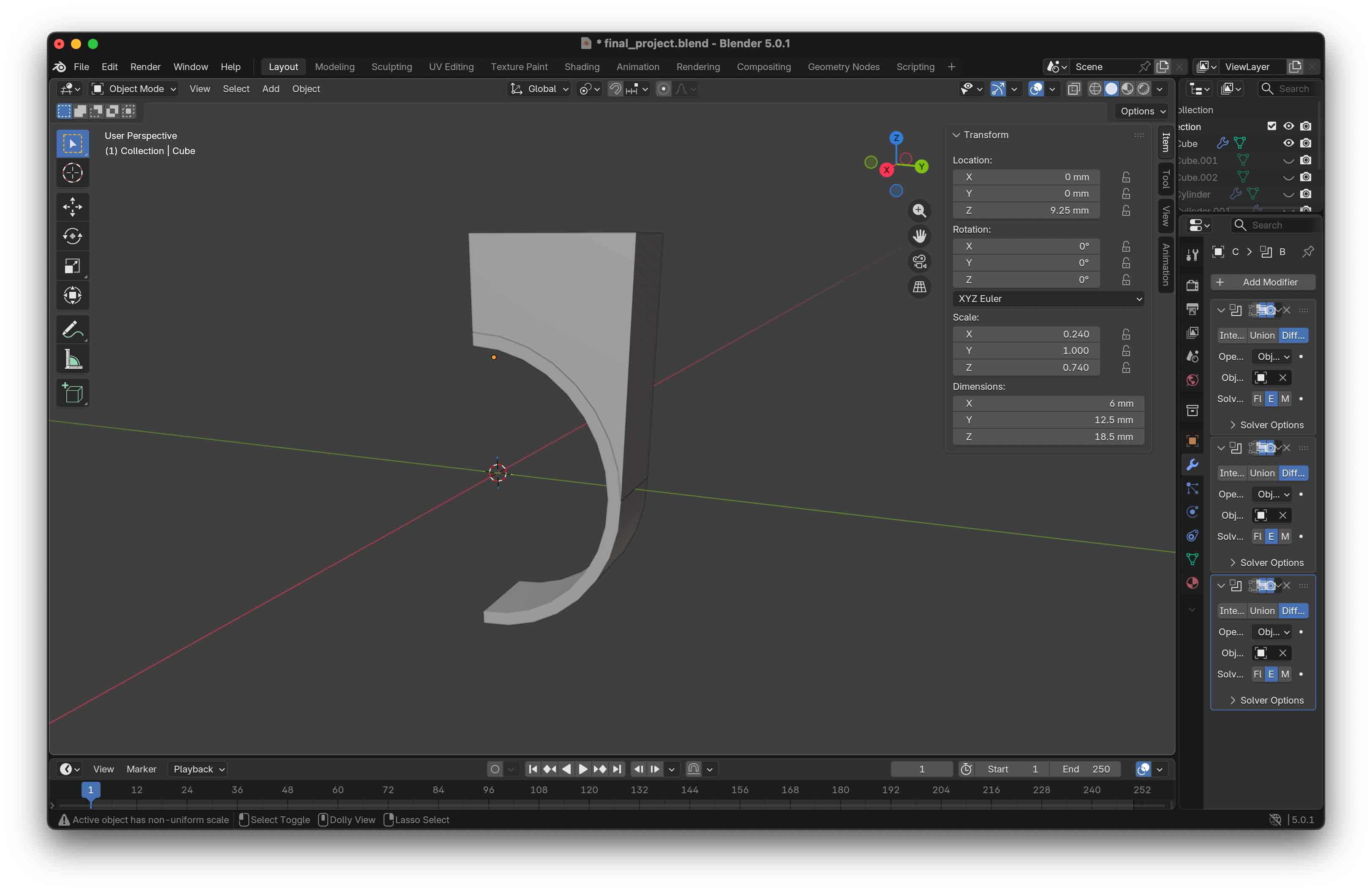Select the Rotate tool

(x=73, y=236)
